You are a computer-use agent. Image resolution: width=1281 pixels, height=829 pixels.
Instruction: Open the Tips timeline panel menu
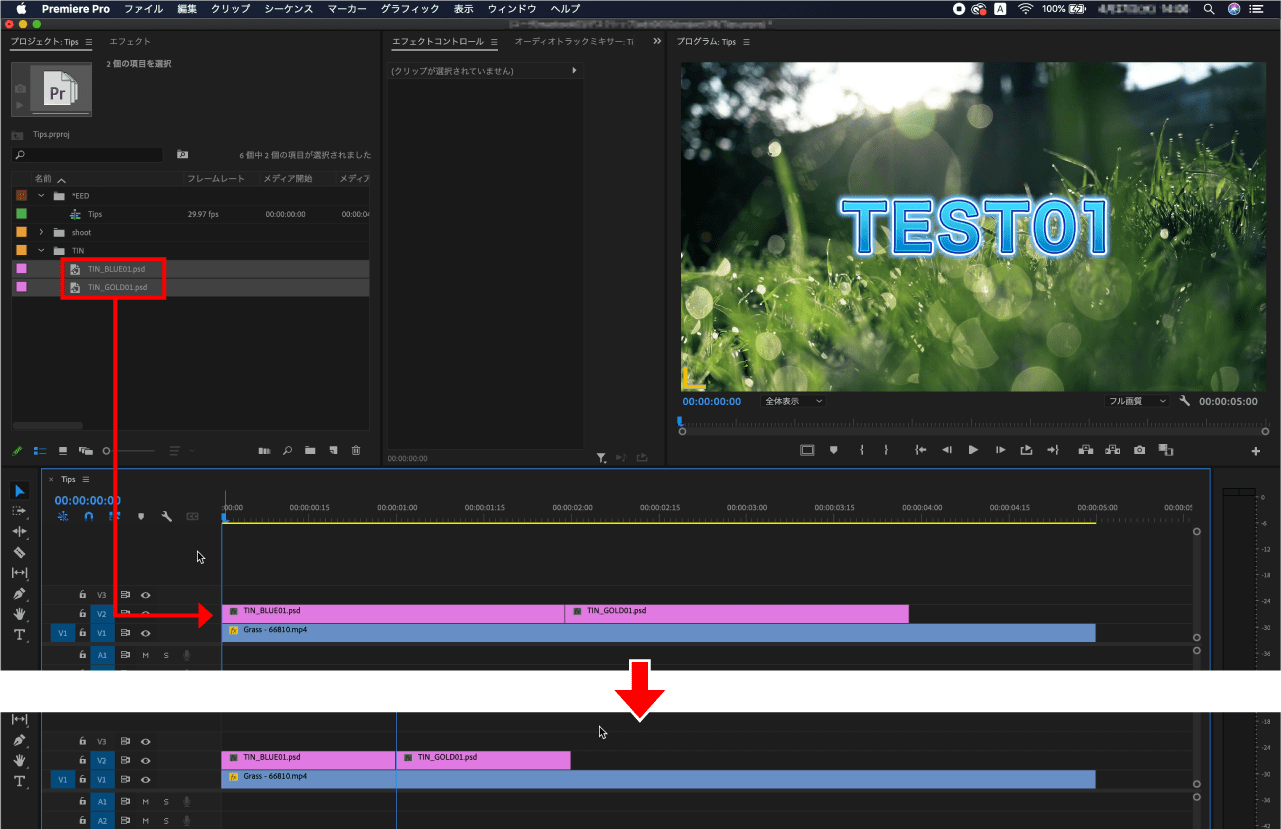point(86,479)
